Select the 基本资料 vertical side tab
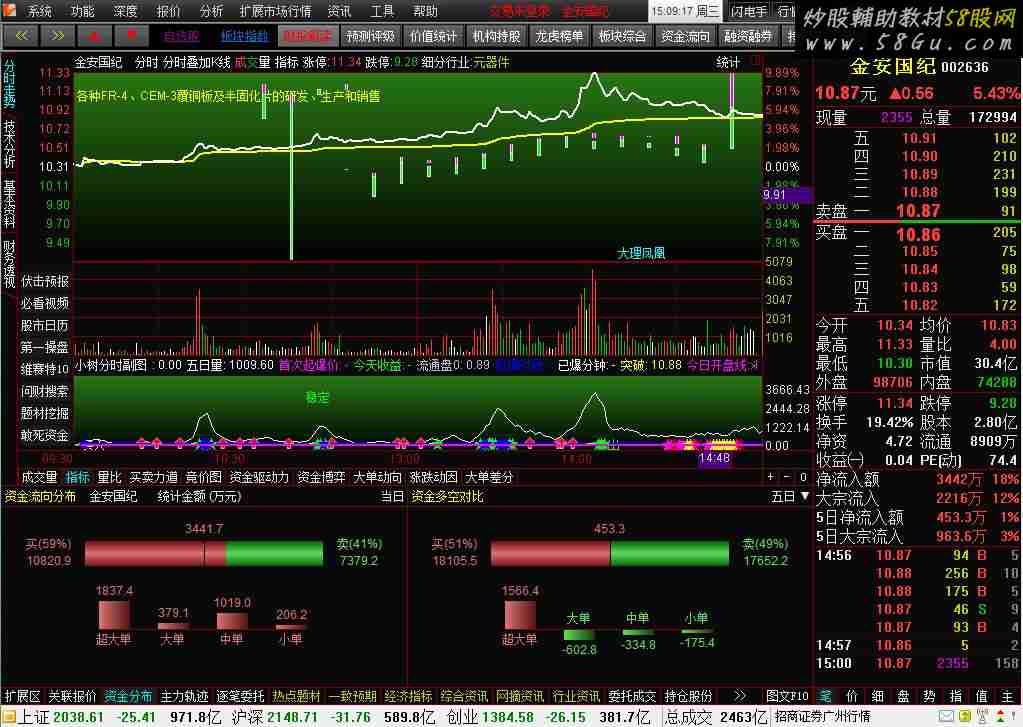This screenshot has width=1023, height=727. (9, 203)
